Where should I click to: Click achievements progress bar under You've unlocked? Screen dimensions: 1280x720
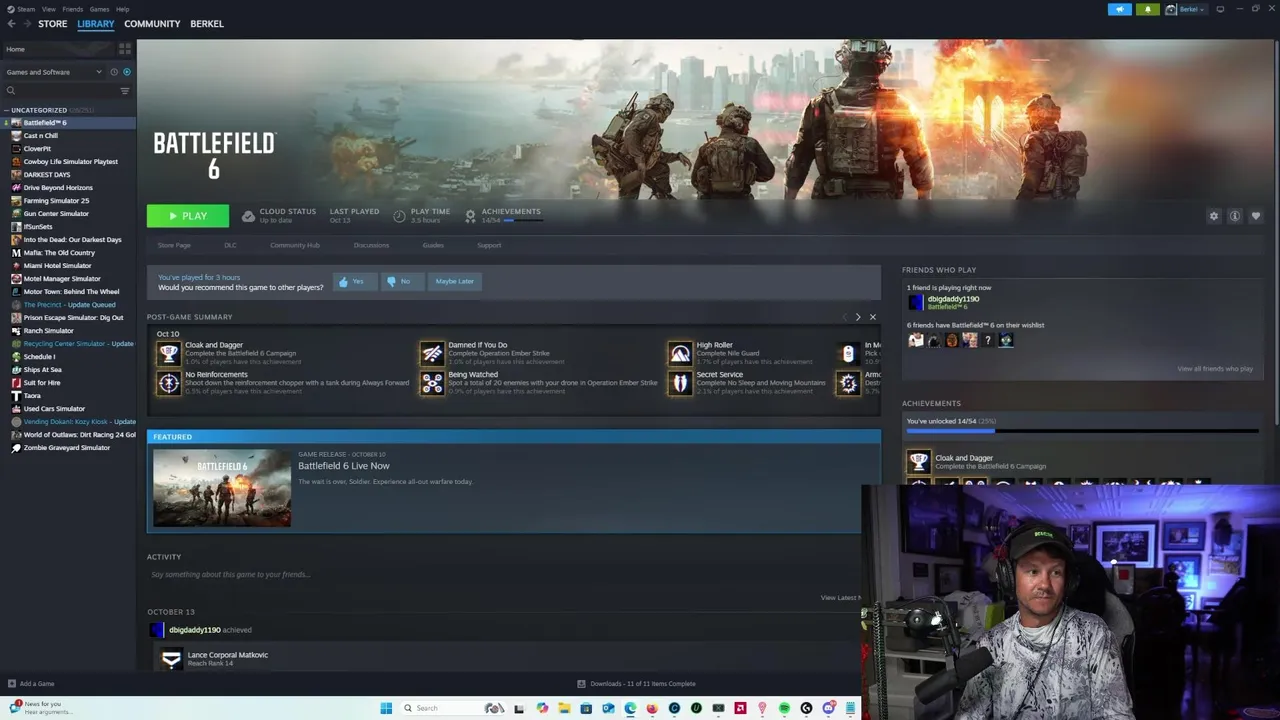point(1082,432)
